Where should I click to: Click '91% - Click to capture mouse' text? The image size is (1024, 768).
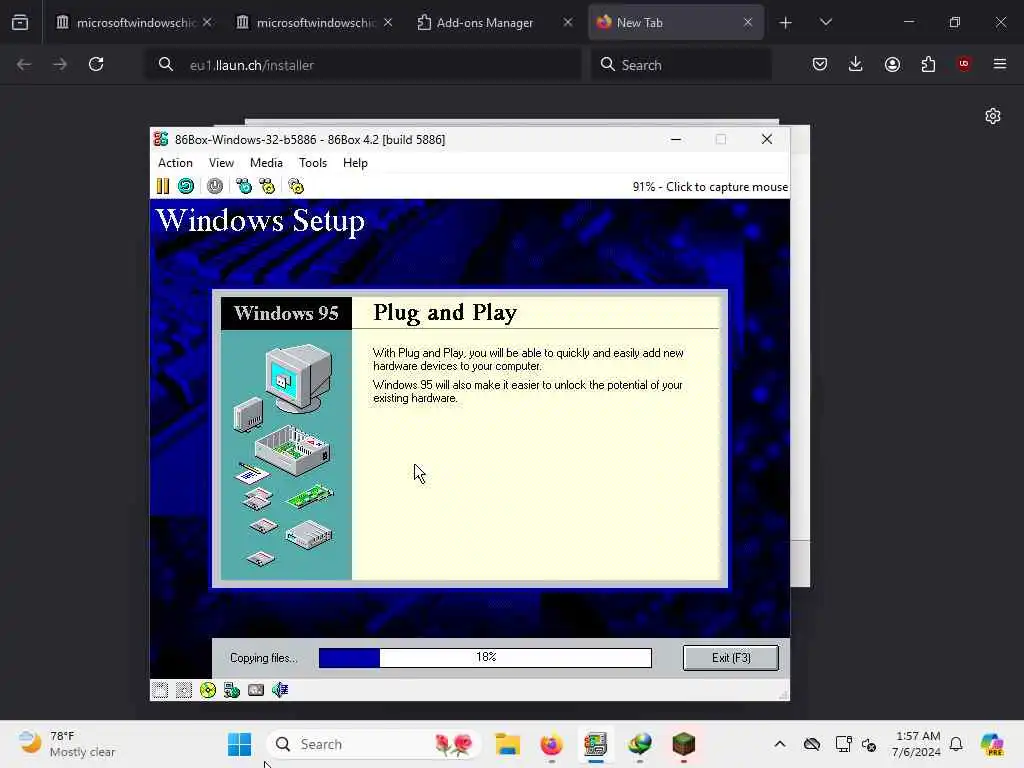710,187
